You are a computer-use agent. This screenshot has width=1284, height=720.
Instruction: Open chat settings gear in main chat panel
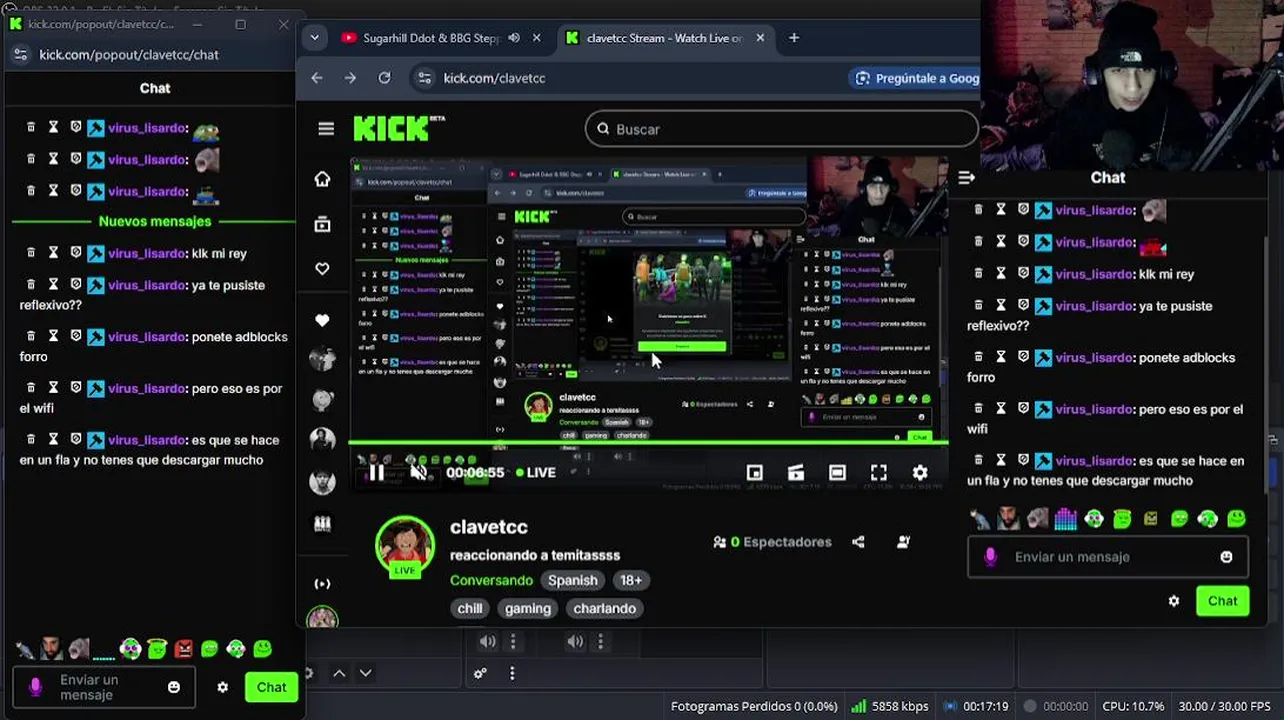[1174, 601]
